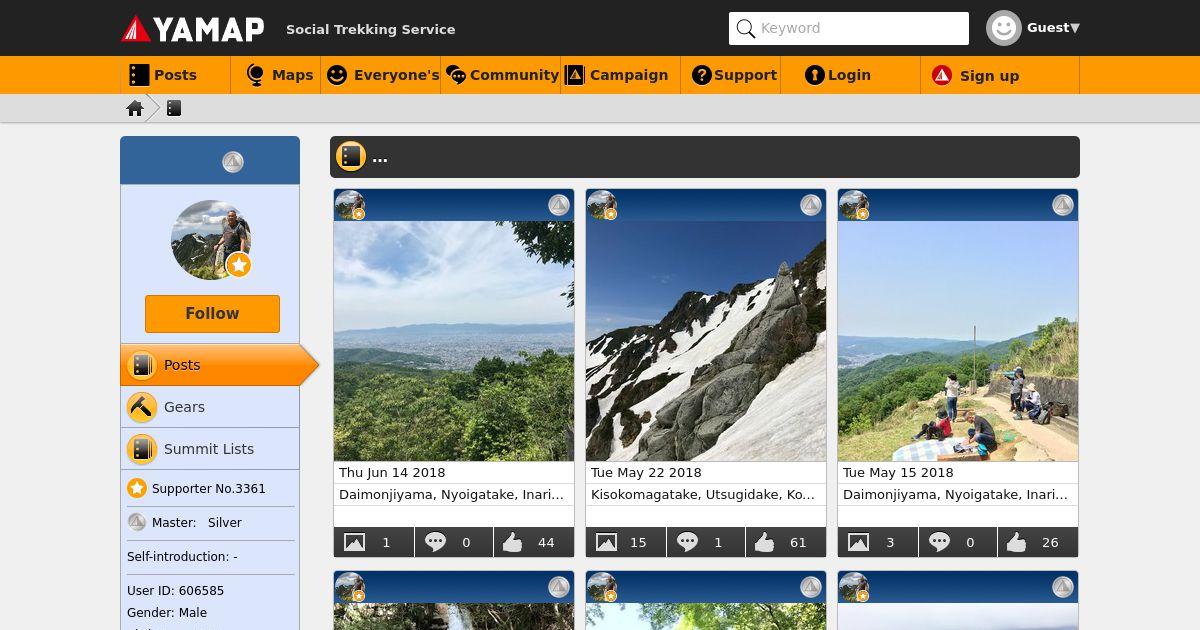Click photo count icon showing 1
The width and height of the screenshot is (1200, 630).
pos(354,542)
